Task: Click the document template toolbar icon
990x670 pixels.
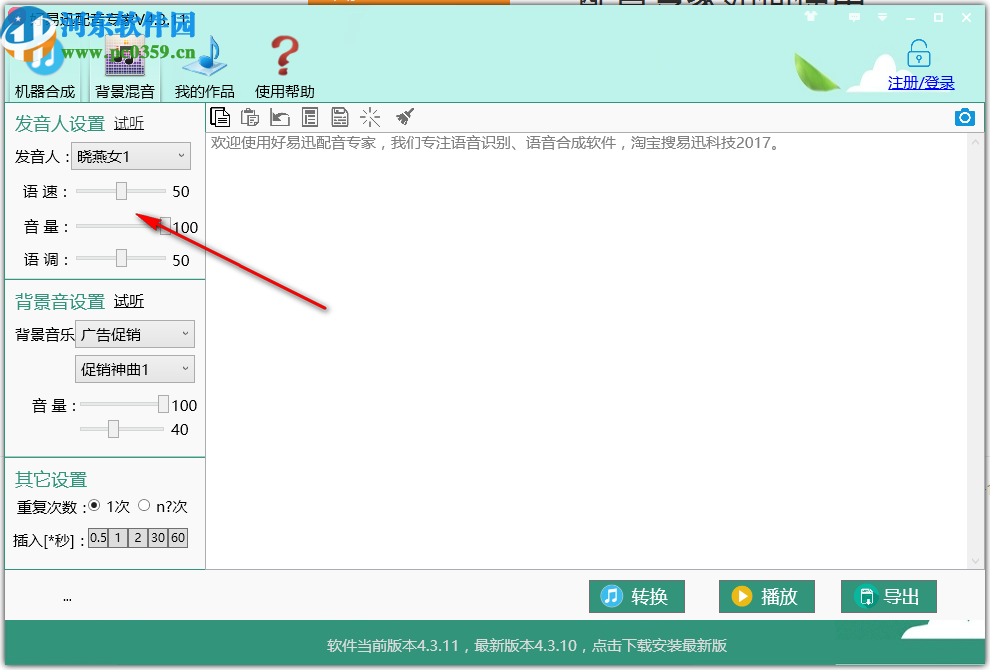Action: pyautogui.click(x=310, y=117)
